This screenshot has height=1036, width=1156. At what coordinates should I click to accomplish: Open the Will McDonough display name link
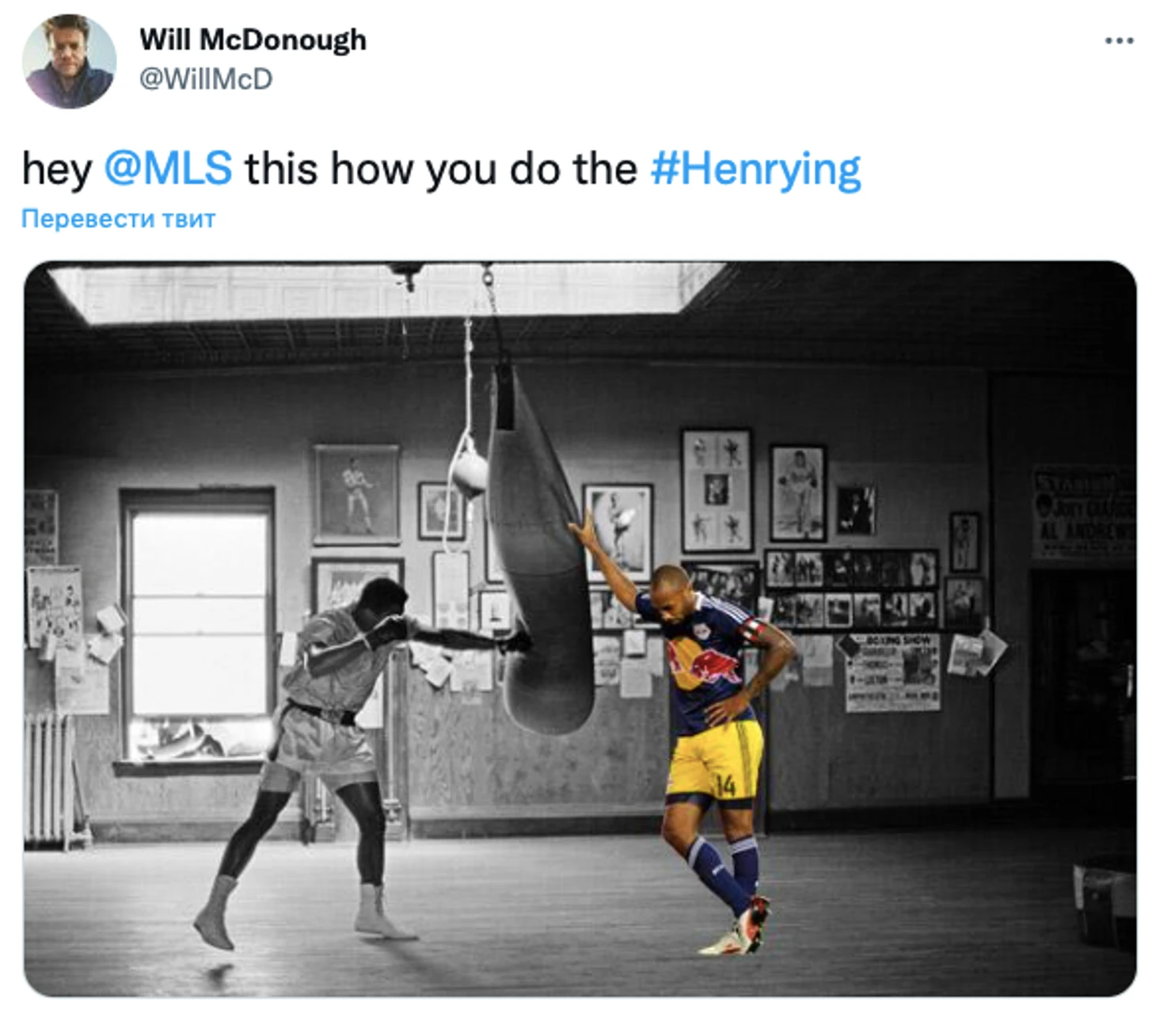pyautogui.click(x=253, y=40)
